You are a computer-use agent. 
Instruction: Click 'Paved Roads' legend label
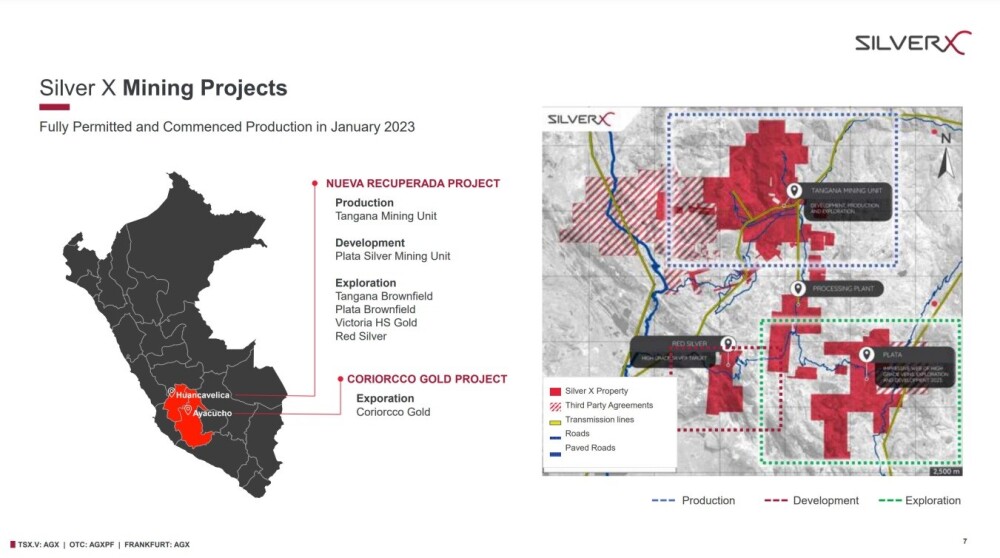click(590, 448)
